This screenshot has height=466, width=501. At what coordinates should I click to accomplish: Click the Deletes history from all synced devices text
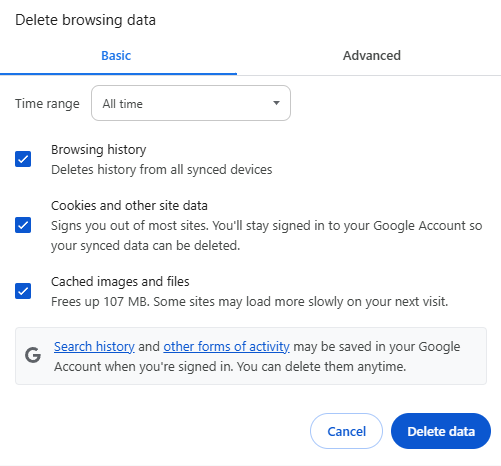(x=162, y=170)
